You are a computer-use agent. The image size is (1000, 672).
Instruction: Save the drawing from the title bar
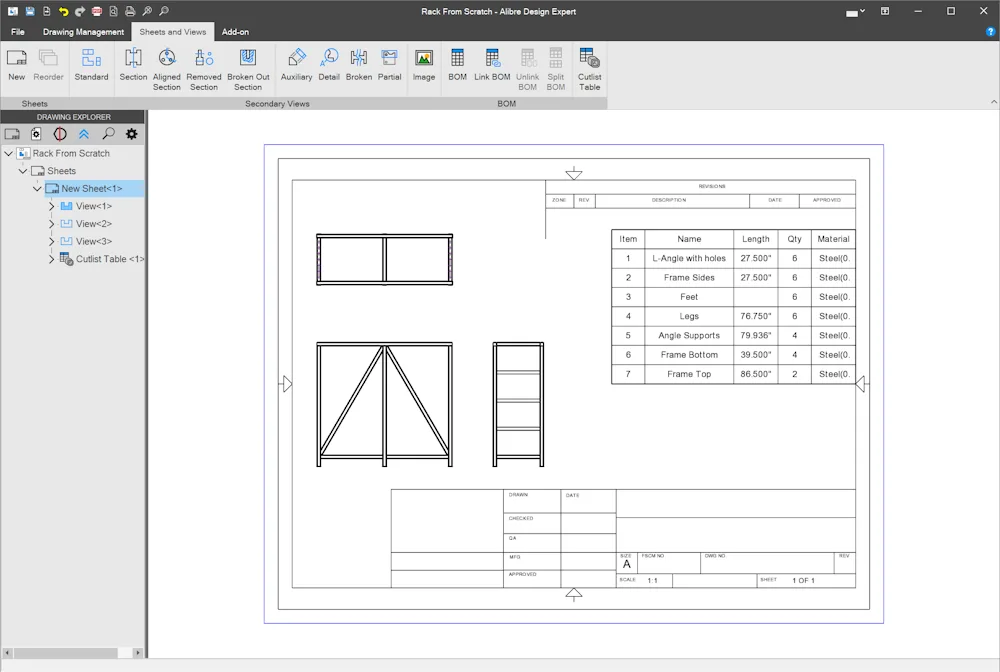30,11
